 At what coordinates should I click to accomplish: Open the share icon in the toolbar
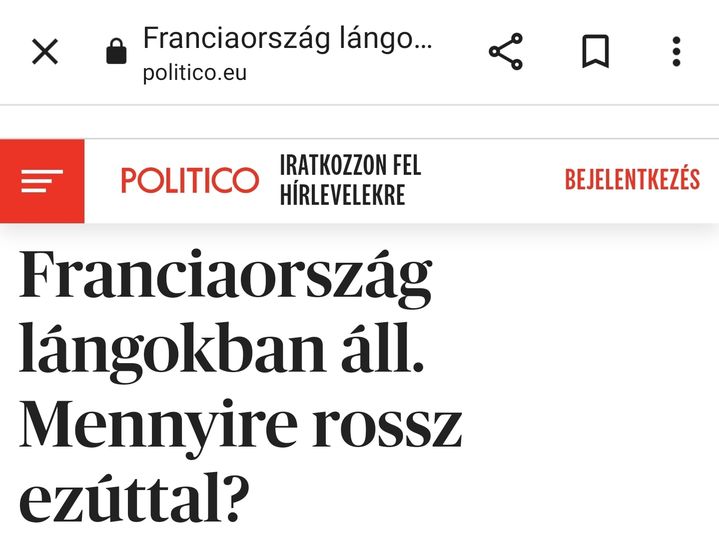pyautogui.click(x=506, y=52)
